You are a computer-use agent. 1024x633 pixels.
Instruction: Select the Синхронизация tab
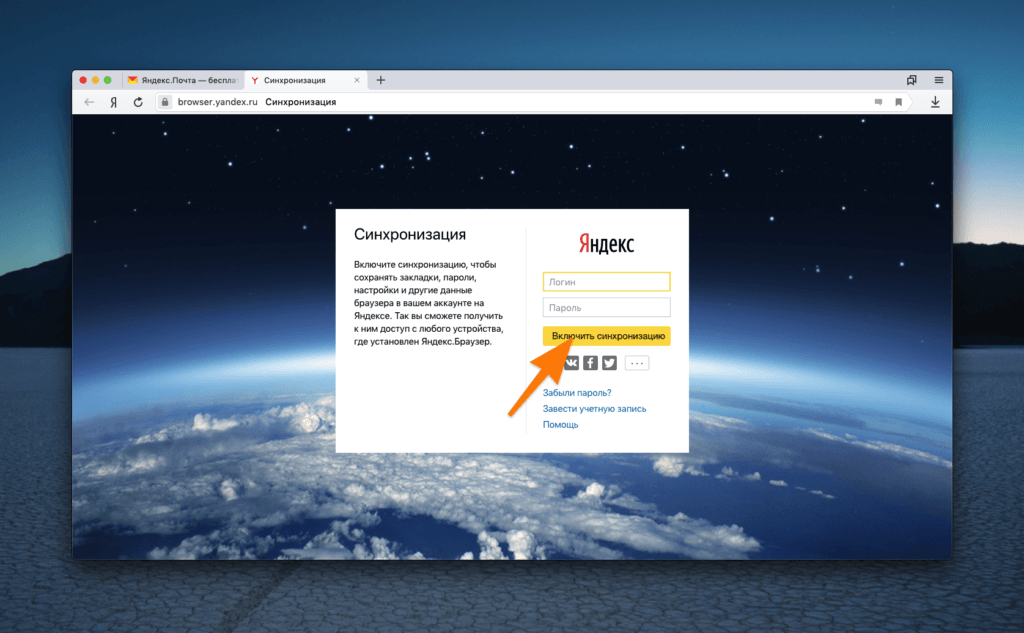click(x=305, y=80)
